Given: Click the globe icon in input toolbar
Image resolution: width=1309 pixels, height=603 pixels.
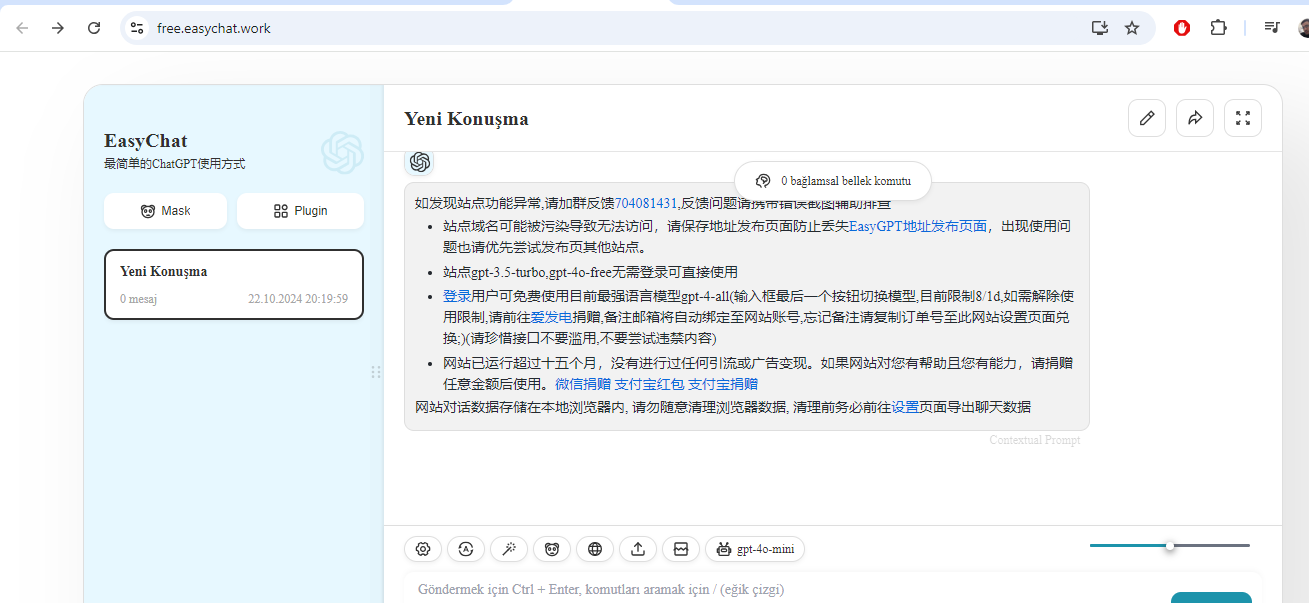Looking at the screenshot, I should [x=595, y=549].
